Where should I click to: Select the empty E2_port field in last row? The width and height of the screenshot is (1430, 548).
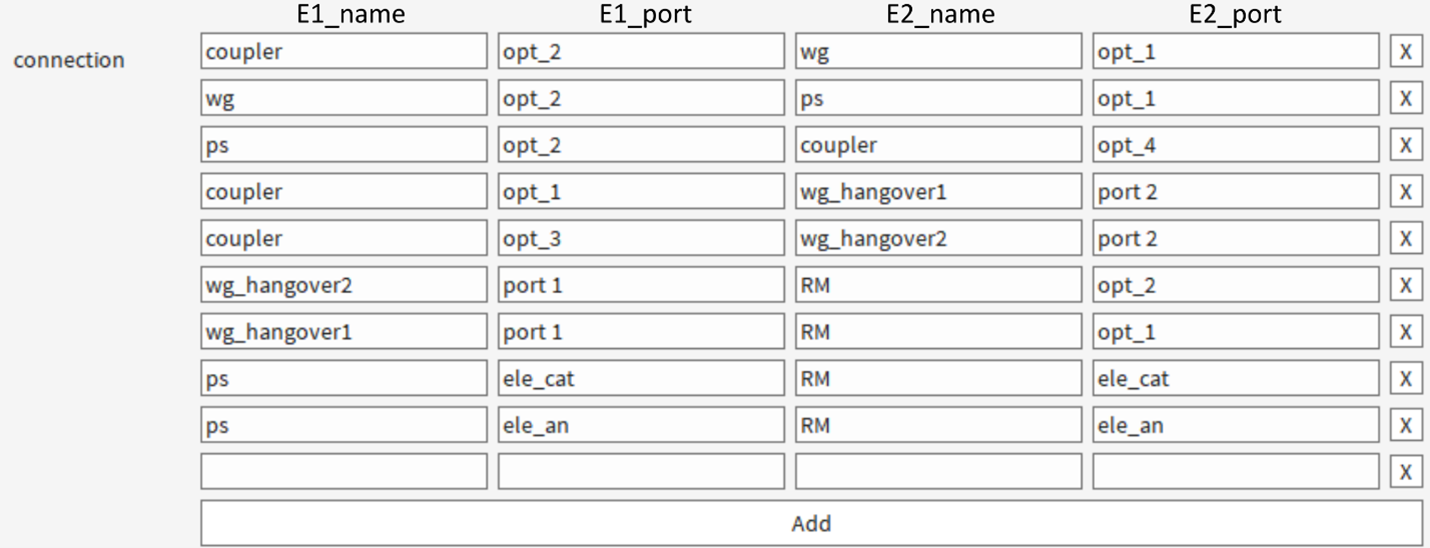(x=1237, y=472)
